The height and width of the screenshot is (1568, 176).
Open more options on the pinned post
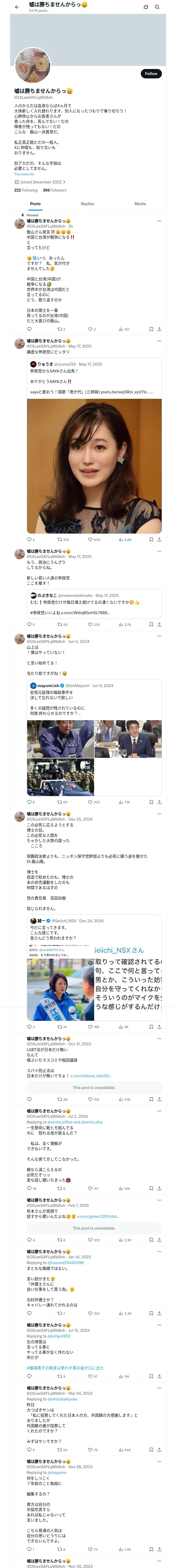point(160,221)
